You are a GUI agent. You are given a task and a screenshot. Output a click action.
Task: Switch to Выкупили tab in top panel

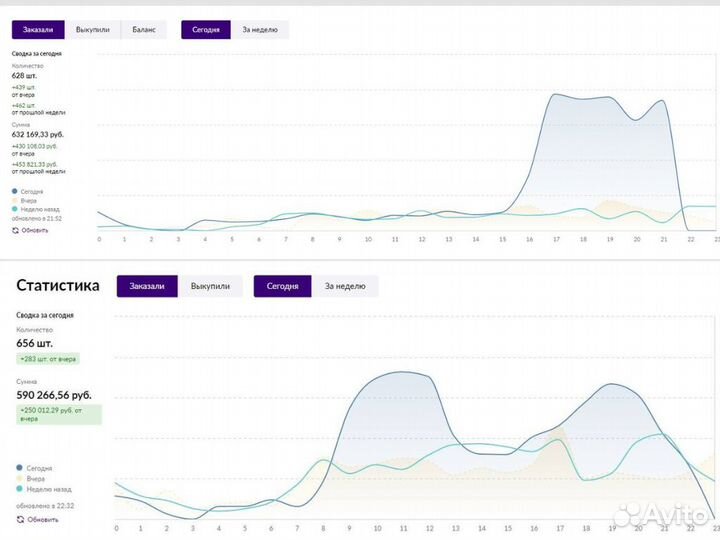(95, 30)
